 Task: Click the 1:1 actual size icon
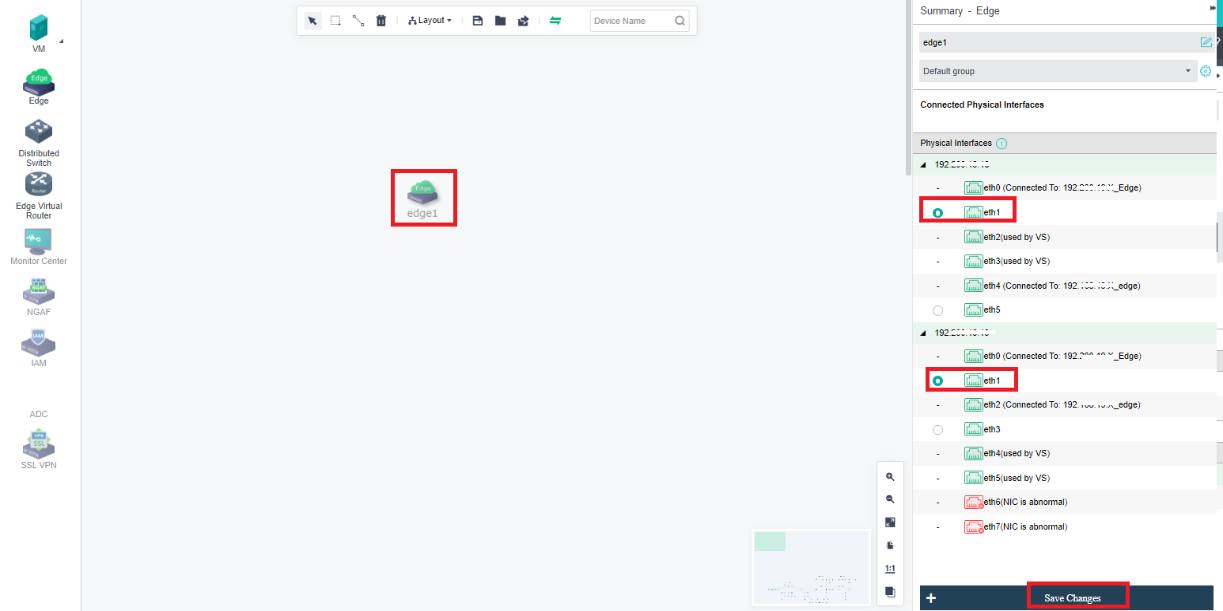tap(890, 568)
